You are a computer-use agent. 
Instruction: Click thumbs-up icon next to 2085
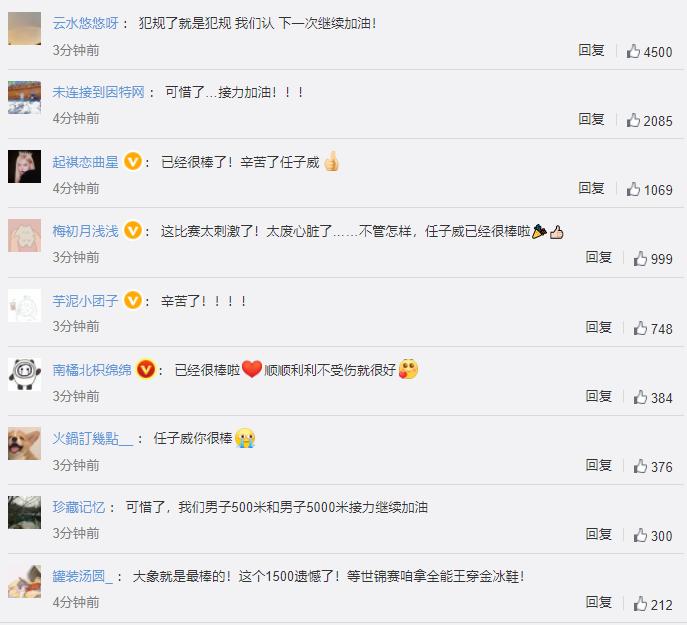coord(633,120)
